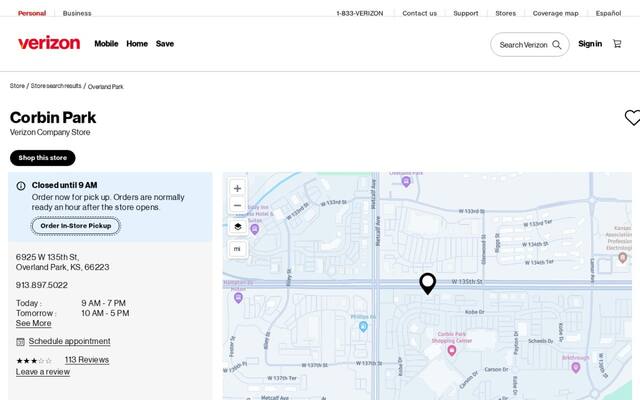640x400 pixels.
Task: Click the phone number 913.897.5022
Action: (42, 285)
